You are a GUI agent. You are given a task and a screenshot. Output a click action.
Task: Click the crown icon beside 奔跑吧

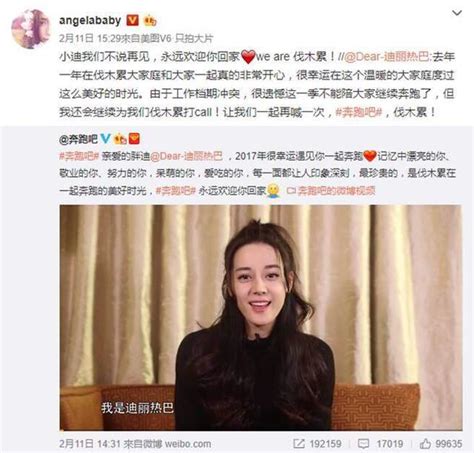pyautogui.click(x=120, y=139)
